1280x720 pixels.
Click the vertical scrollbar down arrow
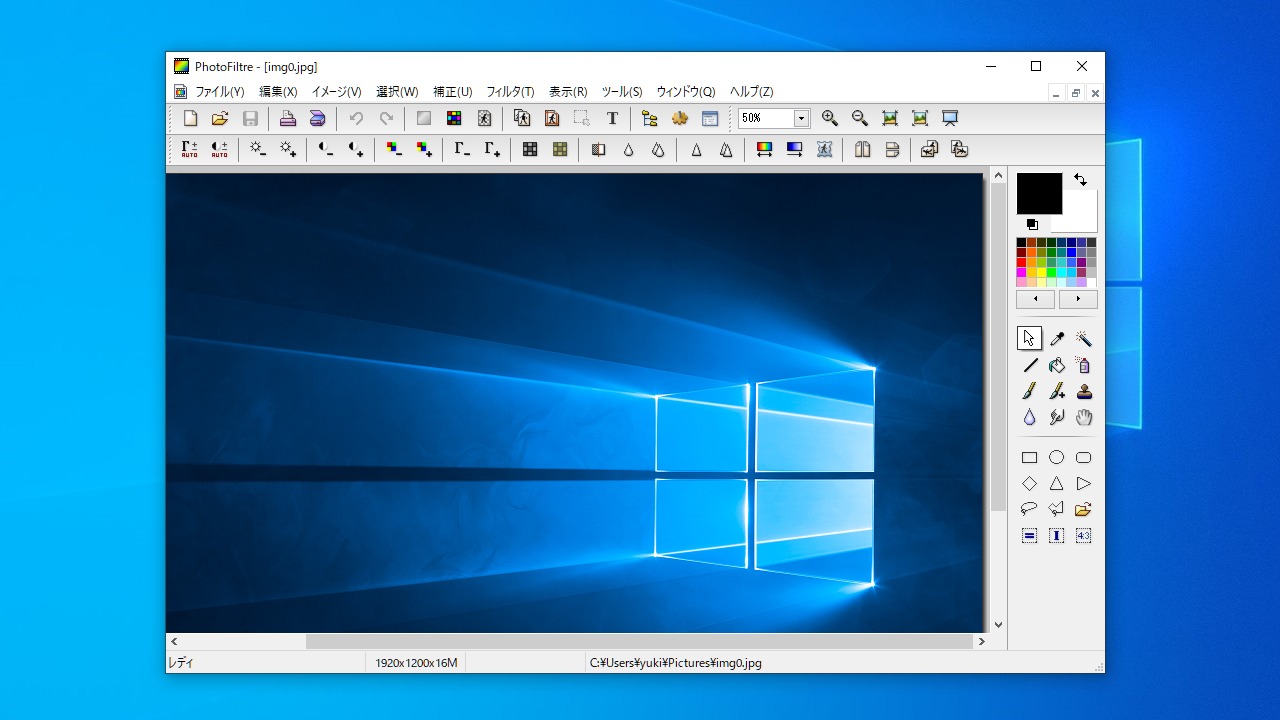point(998,625)
